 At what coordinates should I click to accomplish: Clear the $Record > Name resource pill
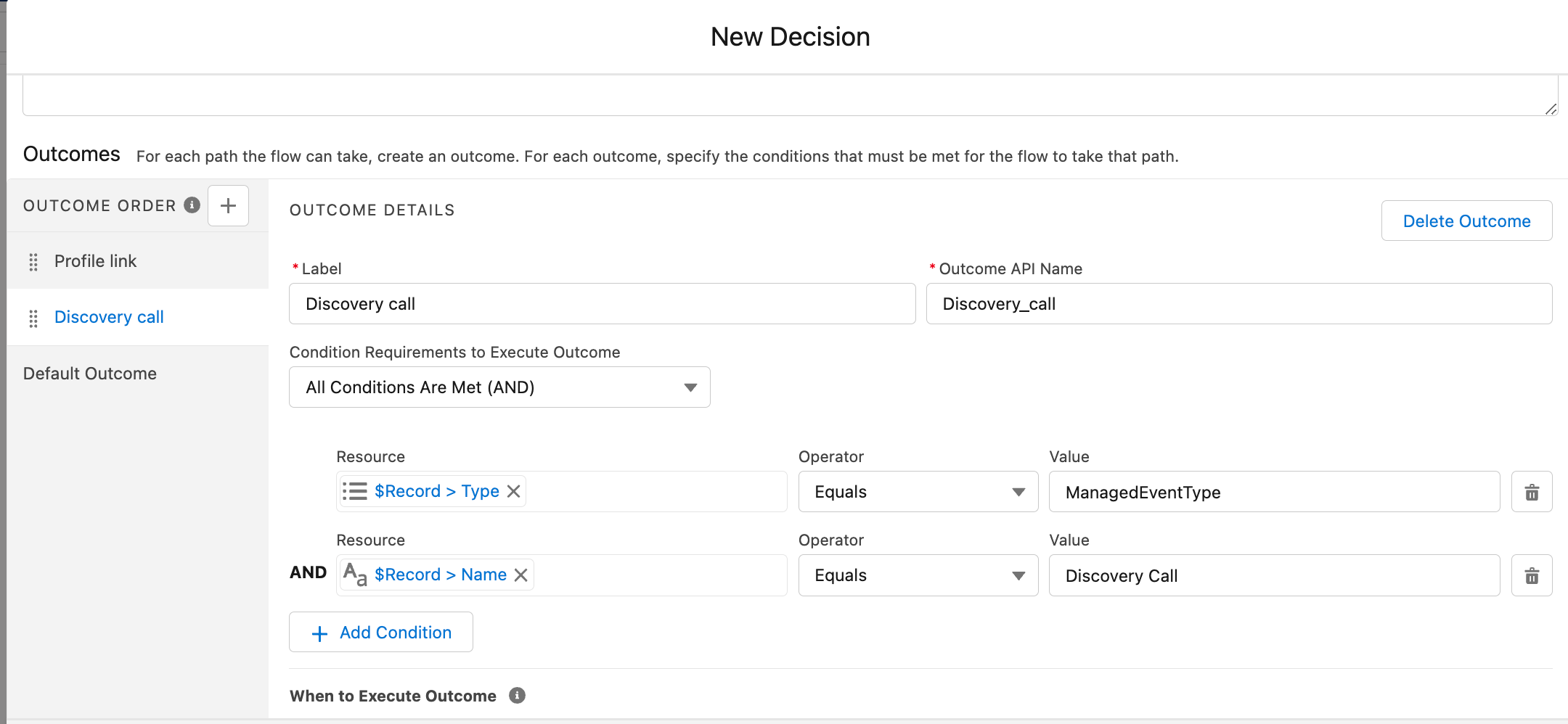(x=521, y=575)
